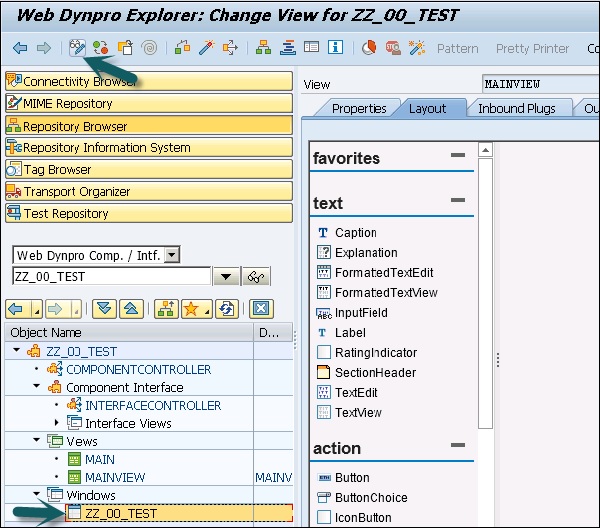Click the Display/Change toggle icon in toolbar
Image resolution: width=600 pixels, height=528 pixels.
click(77, 48)
